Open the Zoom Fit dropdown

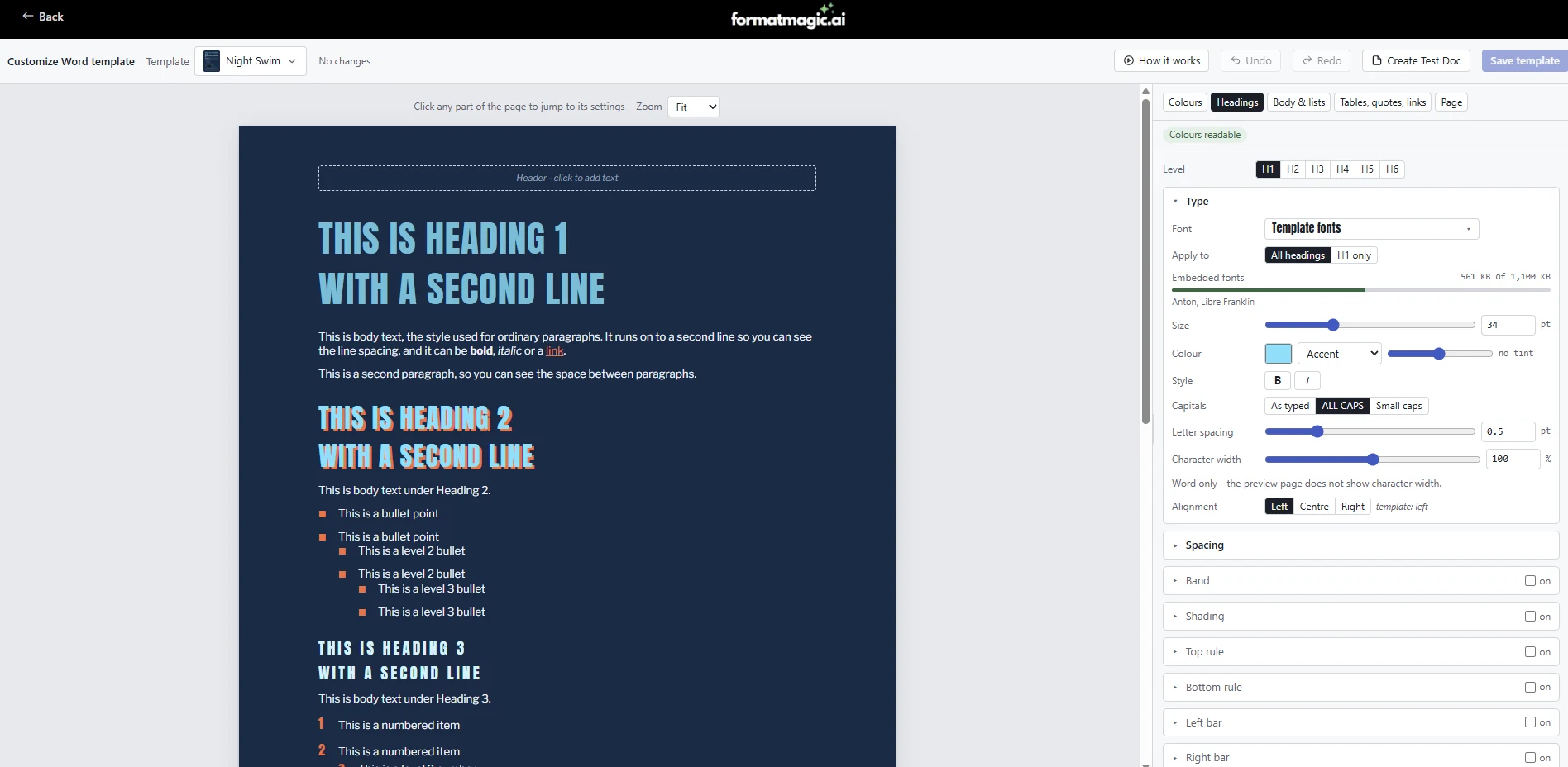point(694,107)
